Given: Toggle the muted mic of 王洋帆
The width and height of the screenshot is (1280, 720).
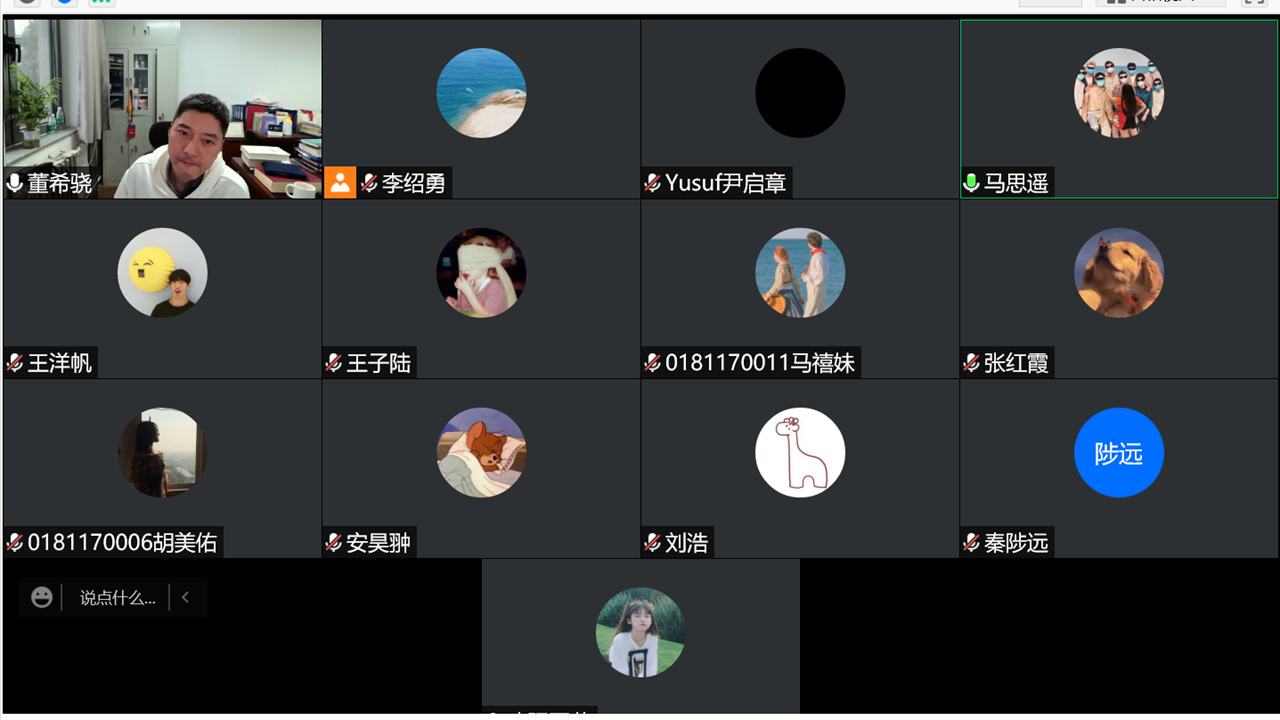Looking at the screenshot, I should [x=15, y=363].
